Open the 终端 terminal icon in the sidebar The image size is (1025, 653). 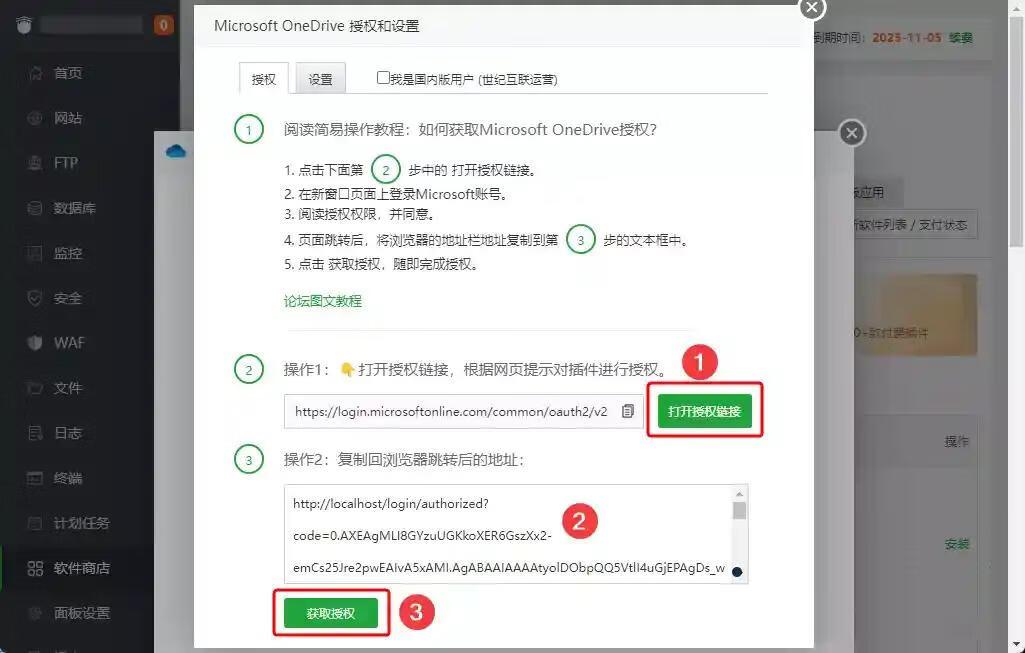35,478
